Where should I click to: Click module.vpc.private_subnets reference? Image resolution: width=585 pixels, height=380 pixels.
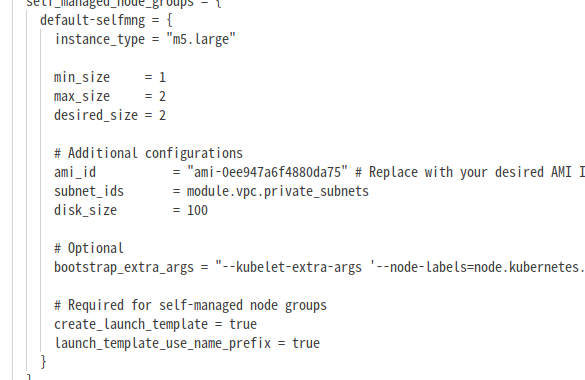tap(278, 191)
